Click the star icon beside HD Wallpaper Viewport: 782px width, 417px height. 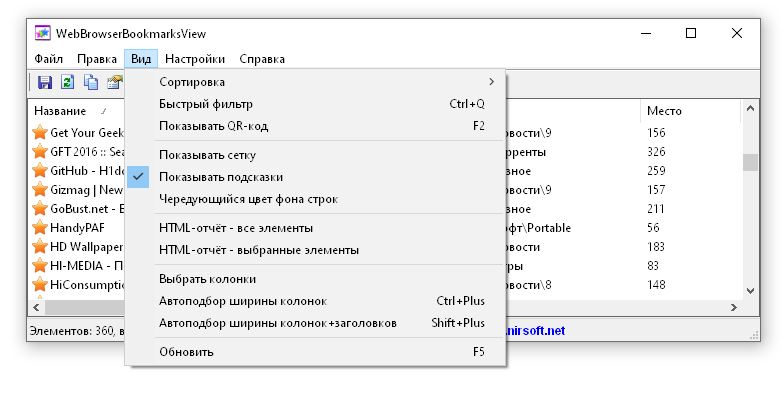pyautogui.click(x=39, y=247)
